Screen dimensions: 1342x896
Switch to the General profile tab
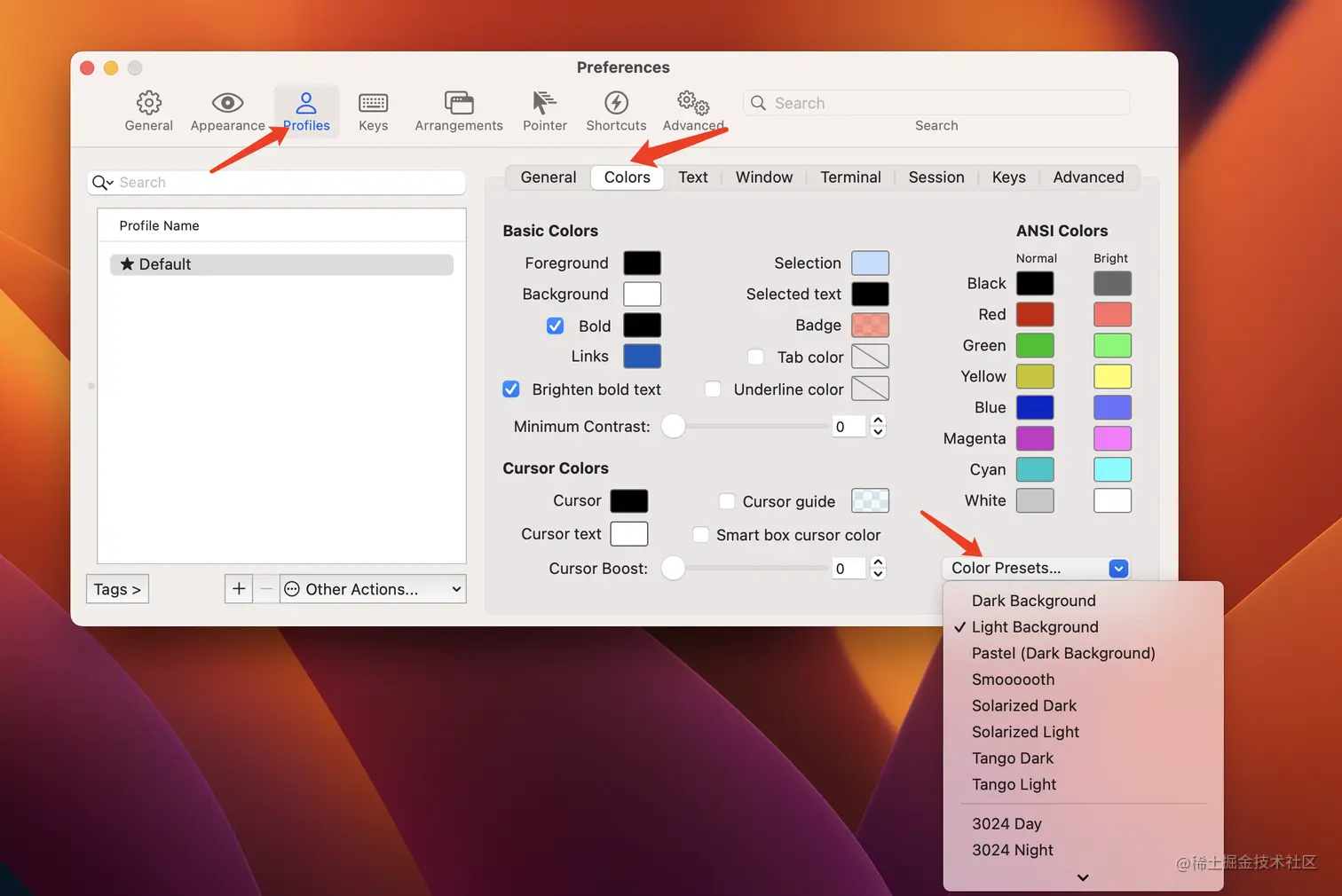[549, 177]
